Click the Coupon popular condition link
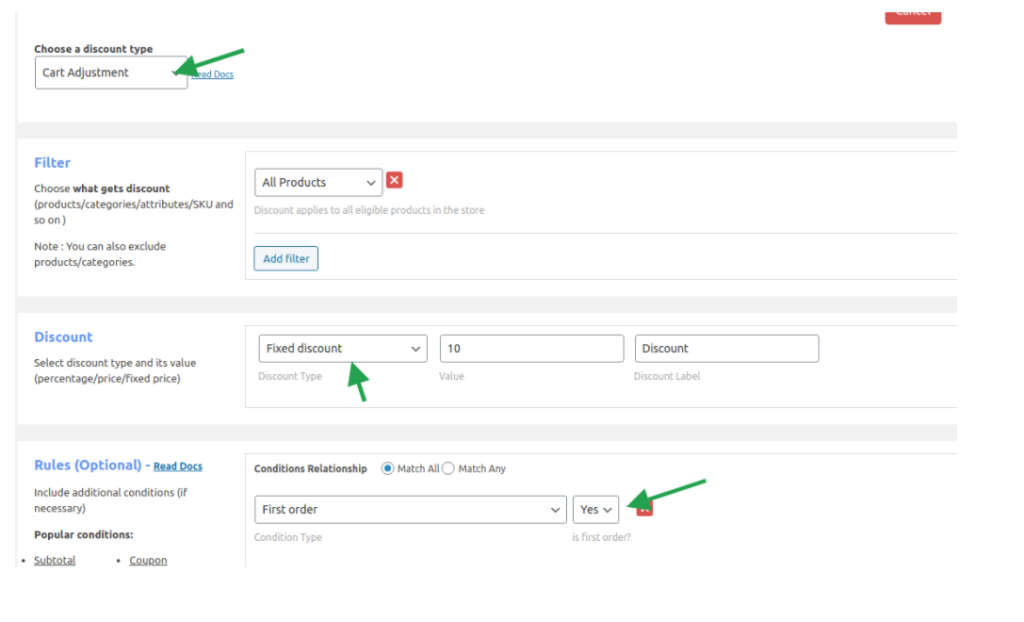Screen dimensions: 1024x622 click(x=148, y=560)
